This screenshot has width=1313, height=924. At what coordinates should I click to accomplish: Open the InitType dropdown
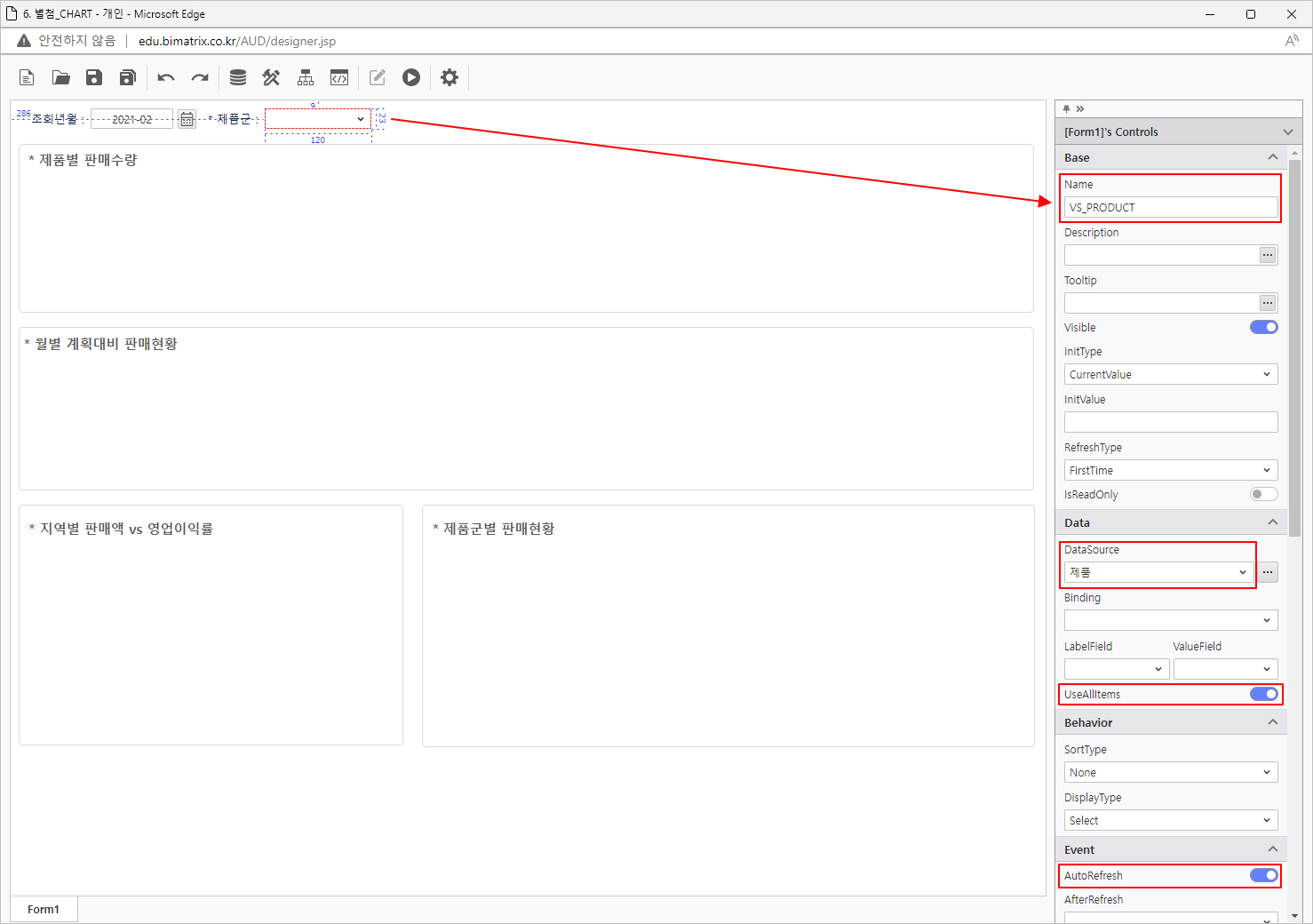tap(1170, 374)
